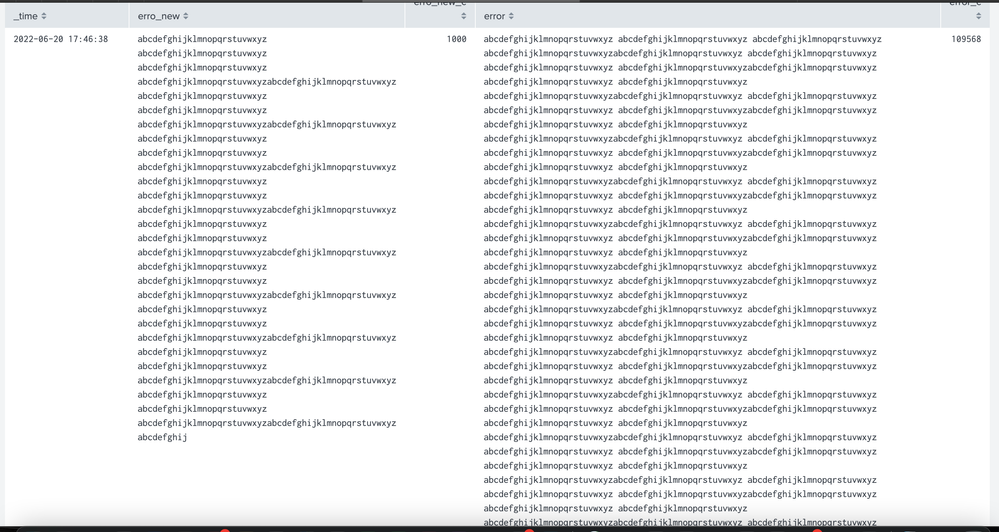The height and width of the screenshot is (532, 999).
Task: Click the first line of the error cell
Action: (x=682, y=39)
